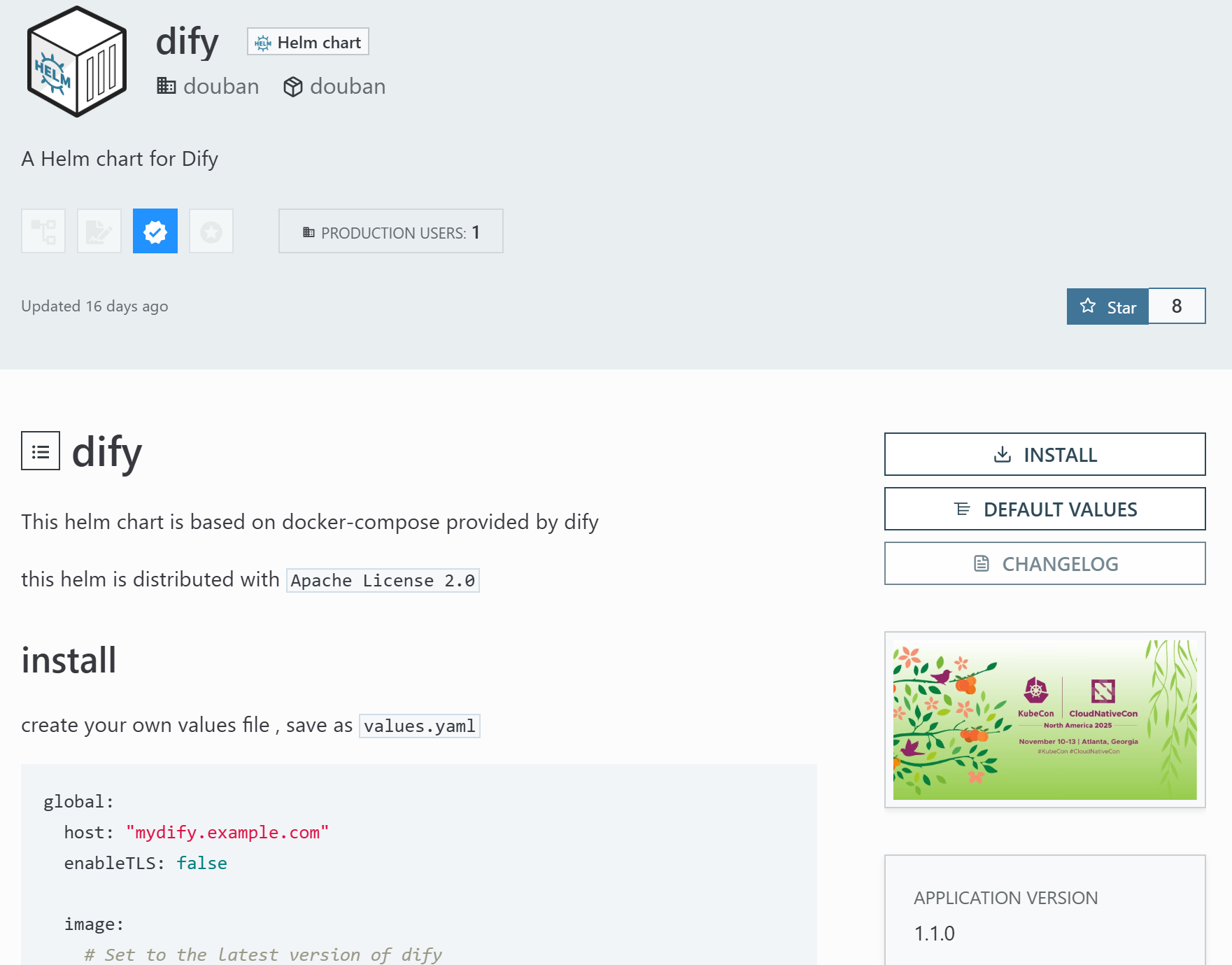1232x965 pixels.
Task: Click the star count 8
Action: tap(1177, 307)
